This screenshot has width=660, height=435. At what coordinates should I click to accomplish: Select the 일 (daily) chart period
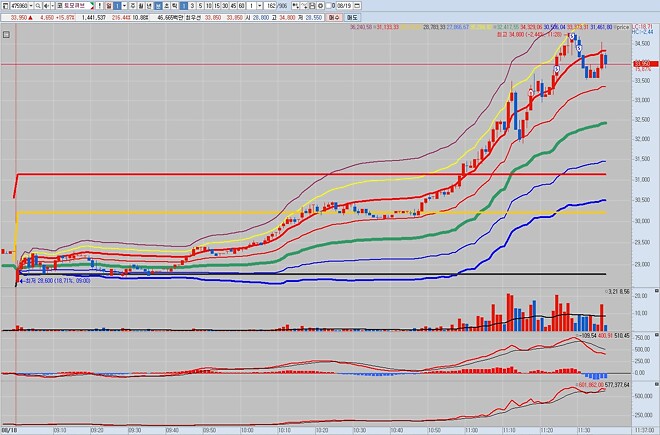coord(108,6)
